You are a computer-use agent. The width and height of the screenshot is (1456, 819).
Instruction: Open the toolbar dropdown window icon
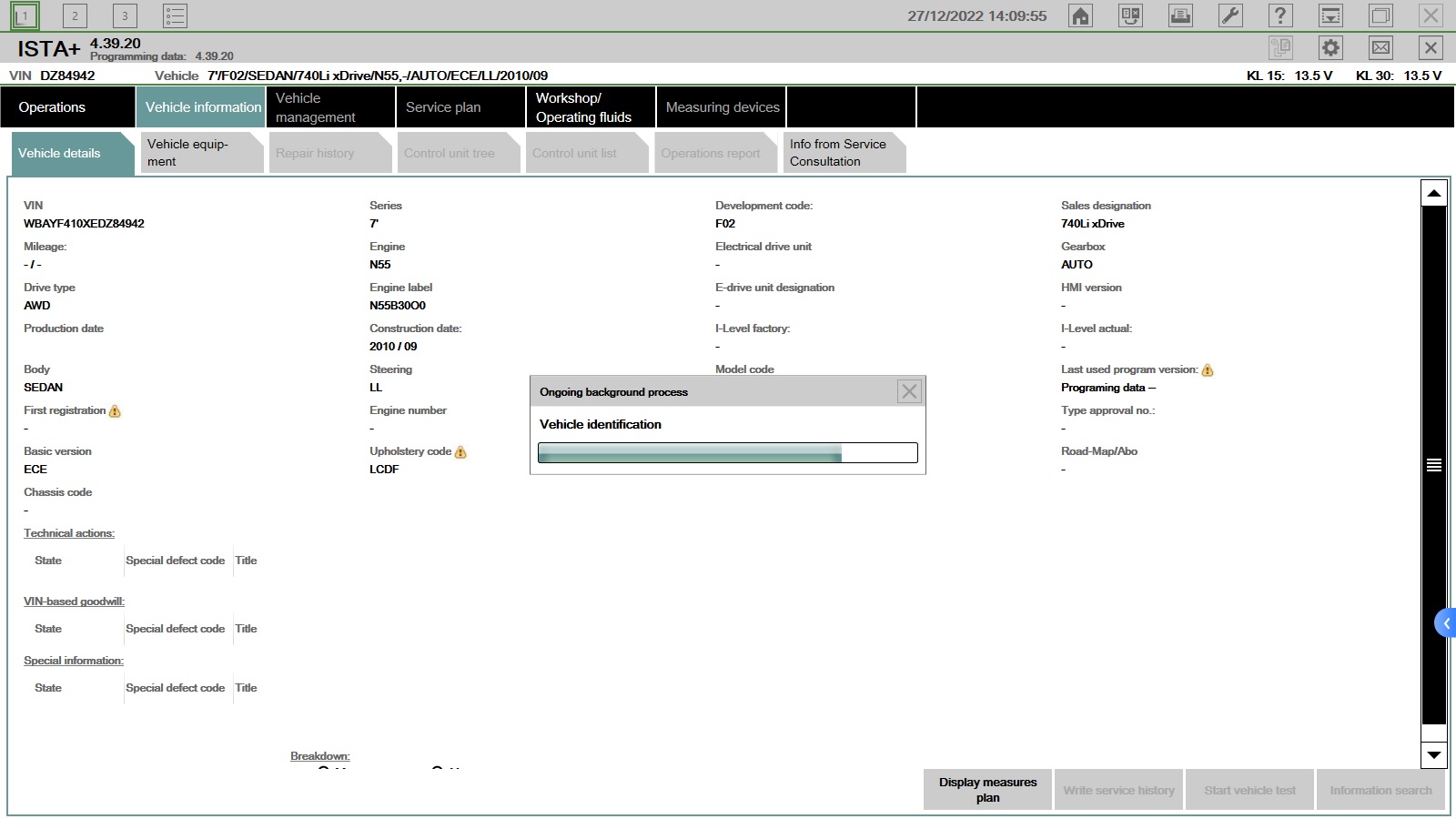click(x=1330, y=15)
